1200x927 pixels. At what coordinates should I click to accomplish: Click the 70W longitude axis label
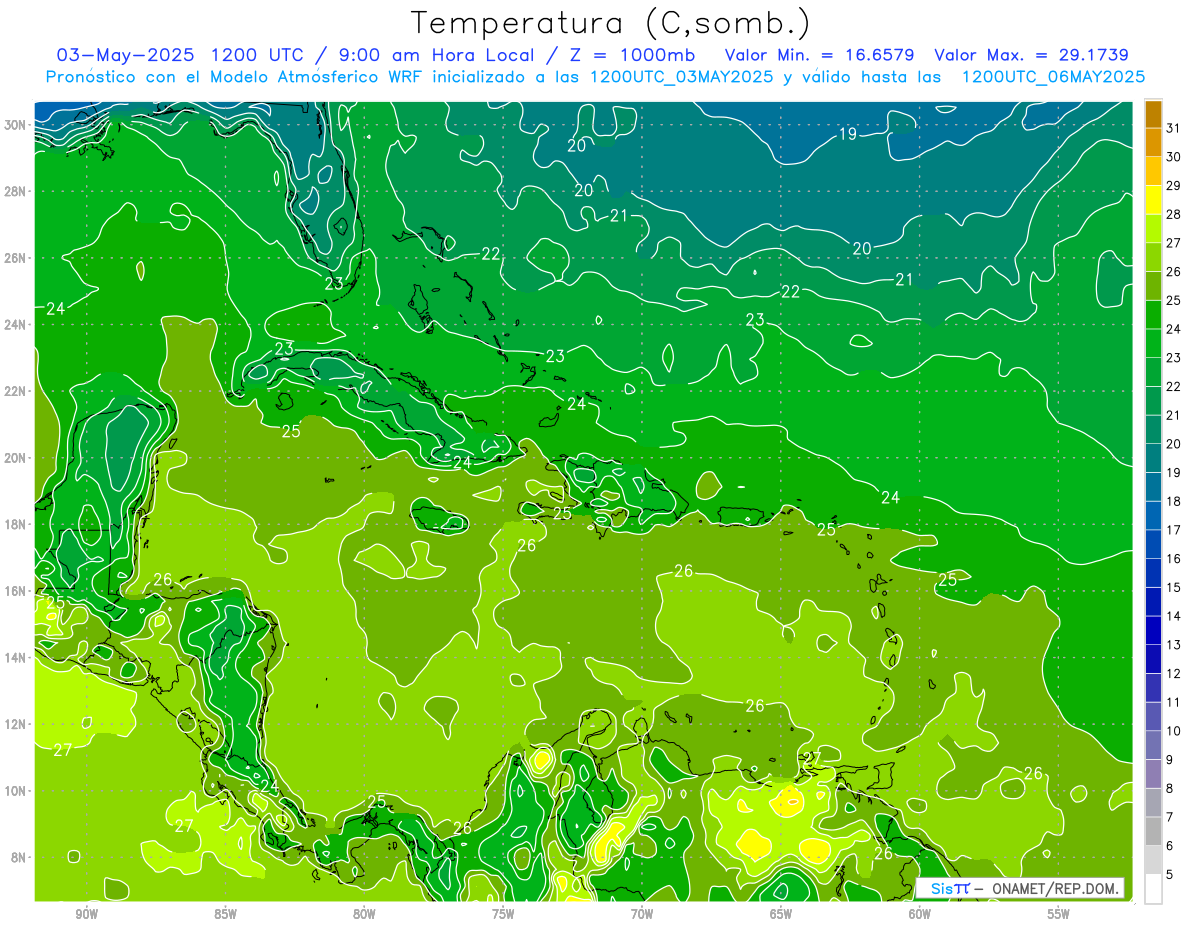point(642,914)
